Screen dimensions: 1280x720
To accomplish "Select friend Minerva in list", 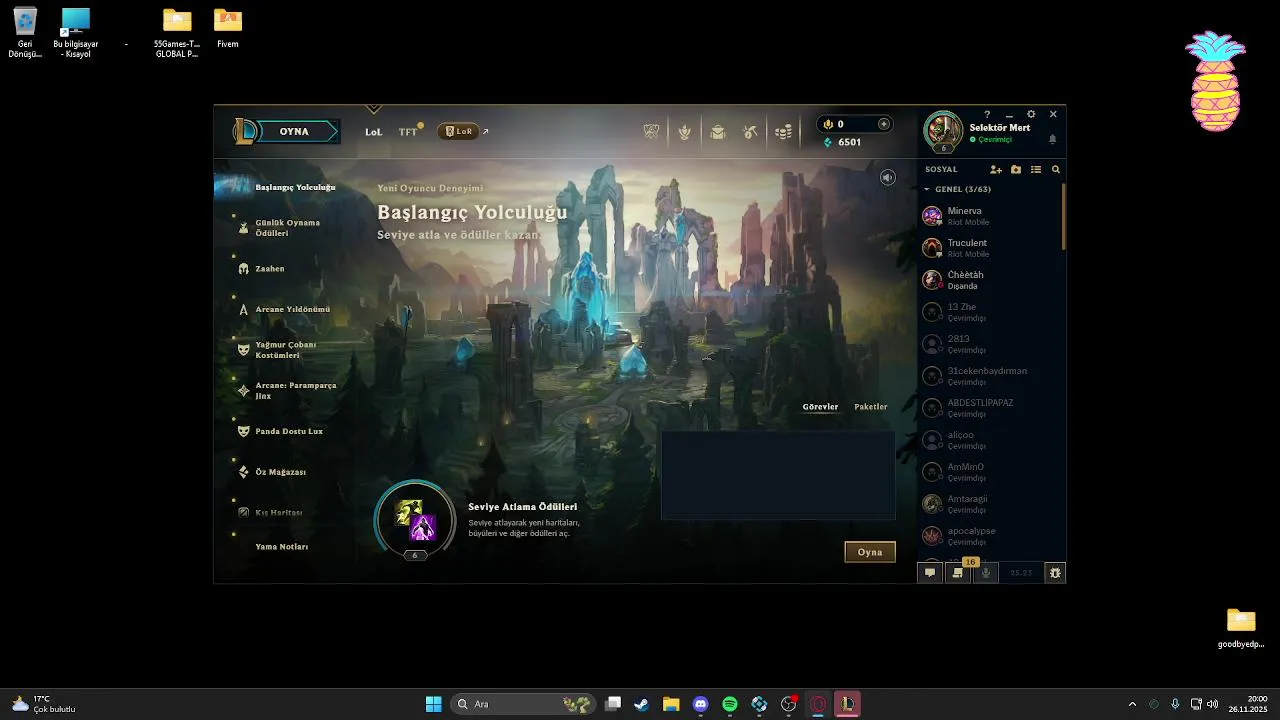I will point(990,216).
